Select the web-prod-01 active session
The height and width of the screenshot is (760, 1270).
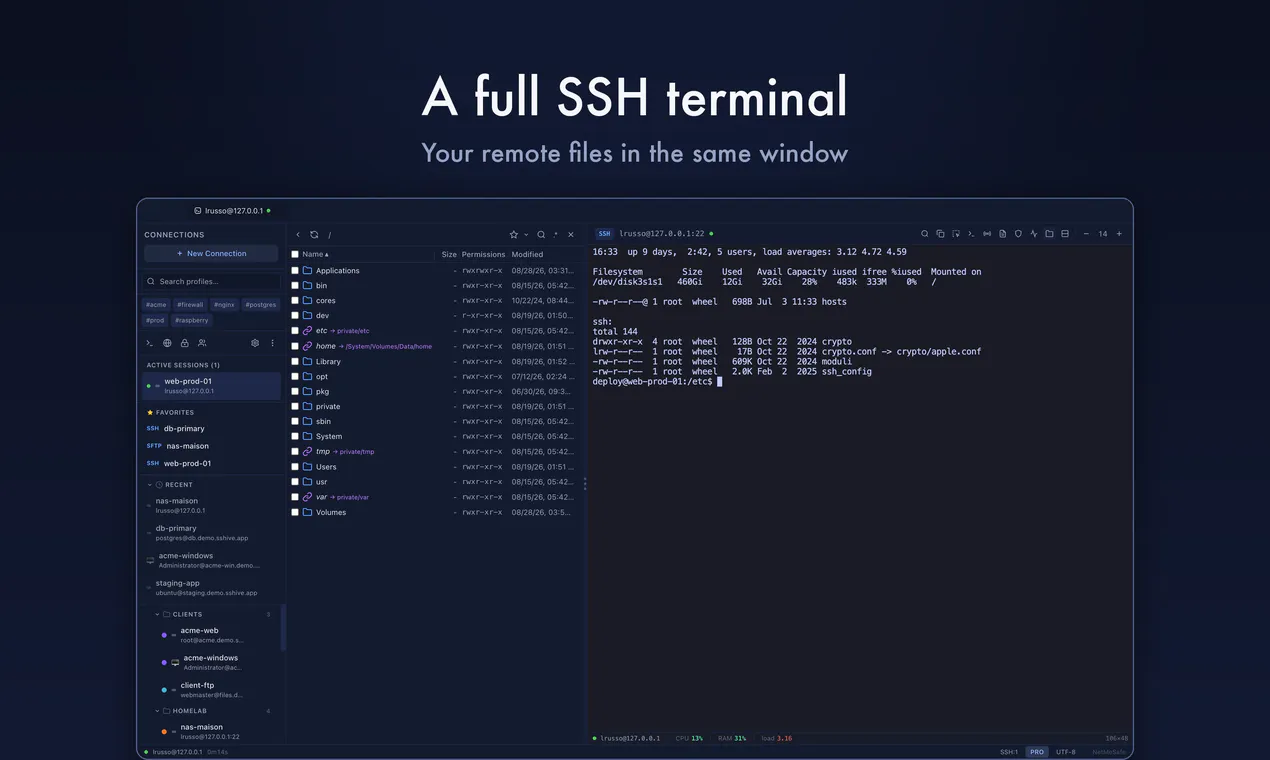pyautogui.click(x=211, y=386)
